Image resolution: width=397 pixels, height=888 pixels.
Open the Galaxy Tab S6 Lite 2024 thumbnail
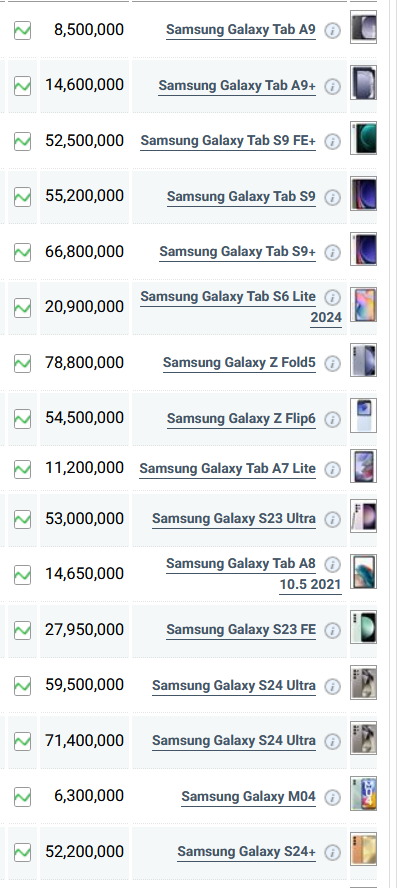[x=363, y=304]
